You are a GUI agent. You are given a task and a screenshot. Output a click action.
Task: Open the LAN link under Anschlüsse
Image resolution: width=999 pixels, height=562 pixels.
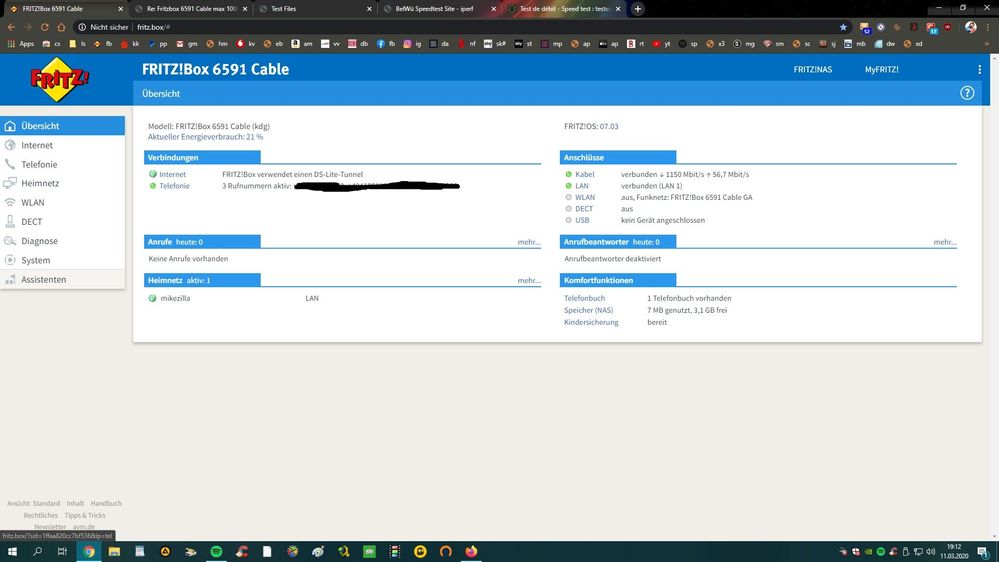click(x=582, y=186)
